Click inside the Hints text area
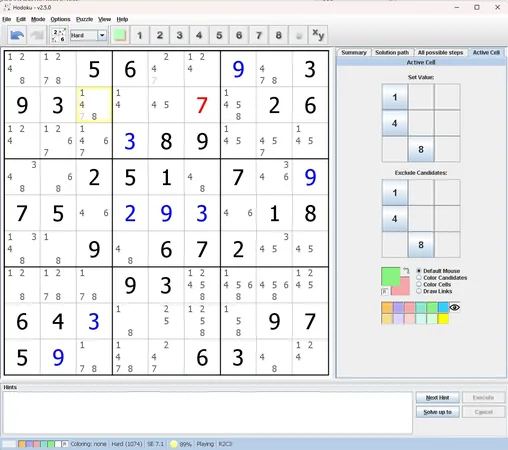This screenshot has height=450, width=508. pyautogui.click(x=208, y=413)
